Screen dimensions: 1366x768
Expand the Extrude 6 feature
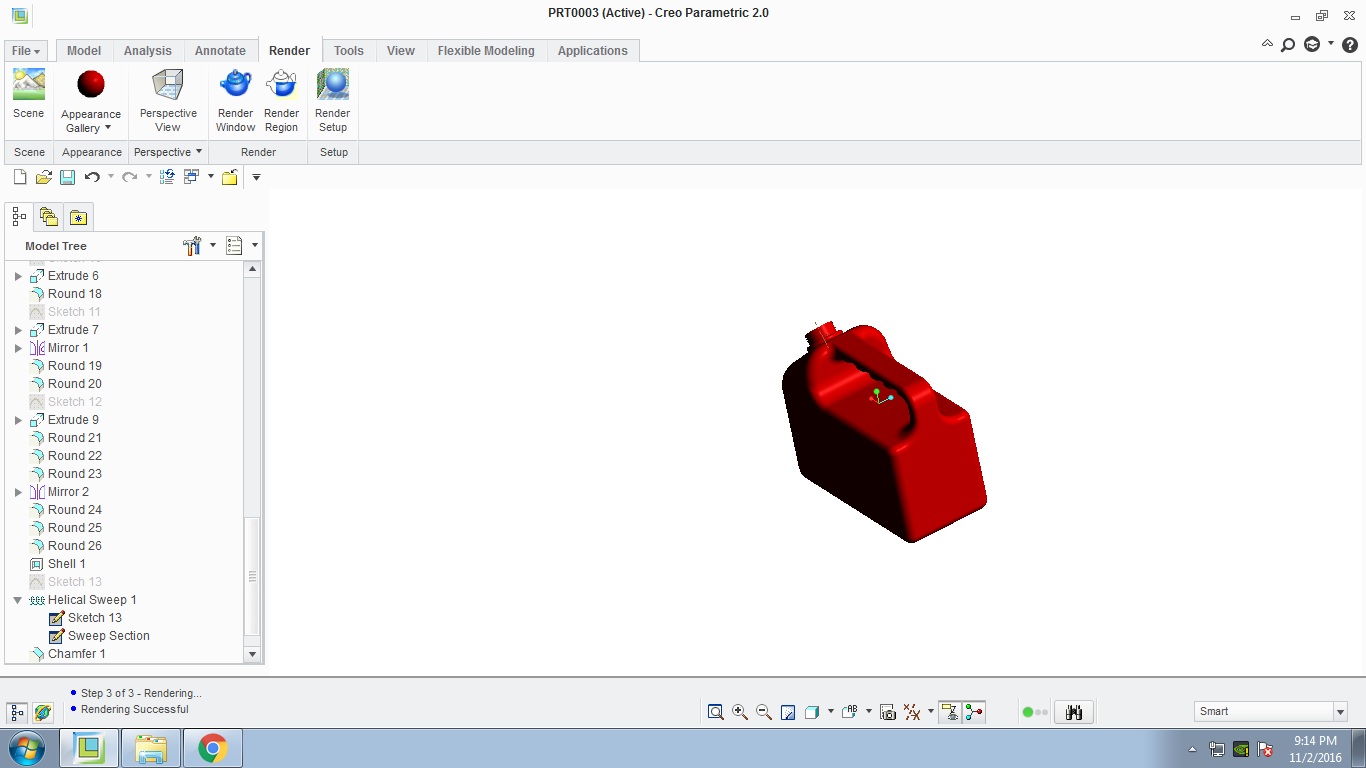pos(18,276)
